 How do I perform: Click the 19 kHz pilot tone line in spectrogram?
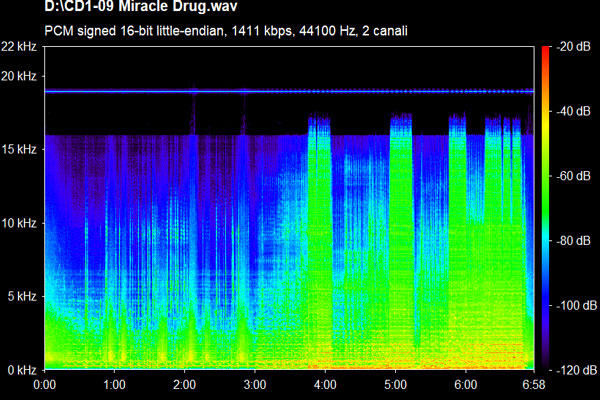289,91
